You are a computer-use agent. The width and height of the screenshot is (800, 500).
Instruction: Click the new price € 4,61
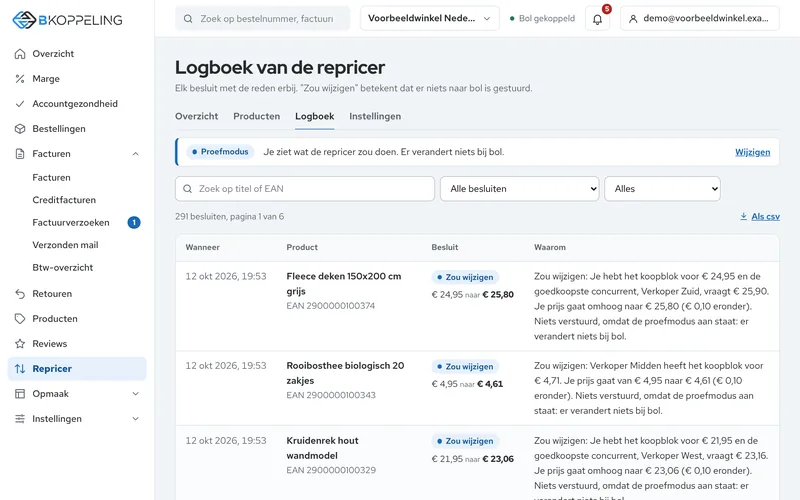click(490, 384)
